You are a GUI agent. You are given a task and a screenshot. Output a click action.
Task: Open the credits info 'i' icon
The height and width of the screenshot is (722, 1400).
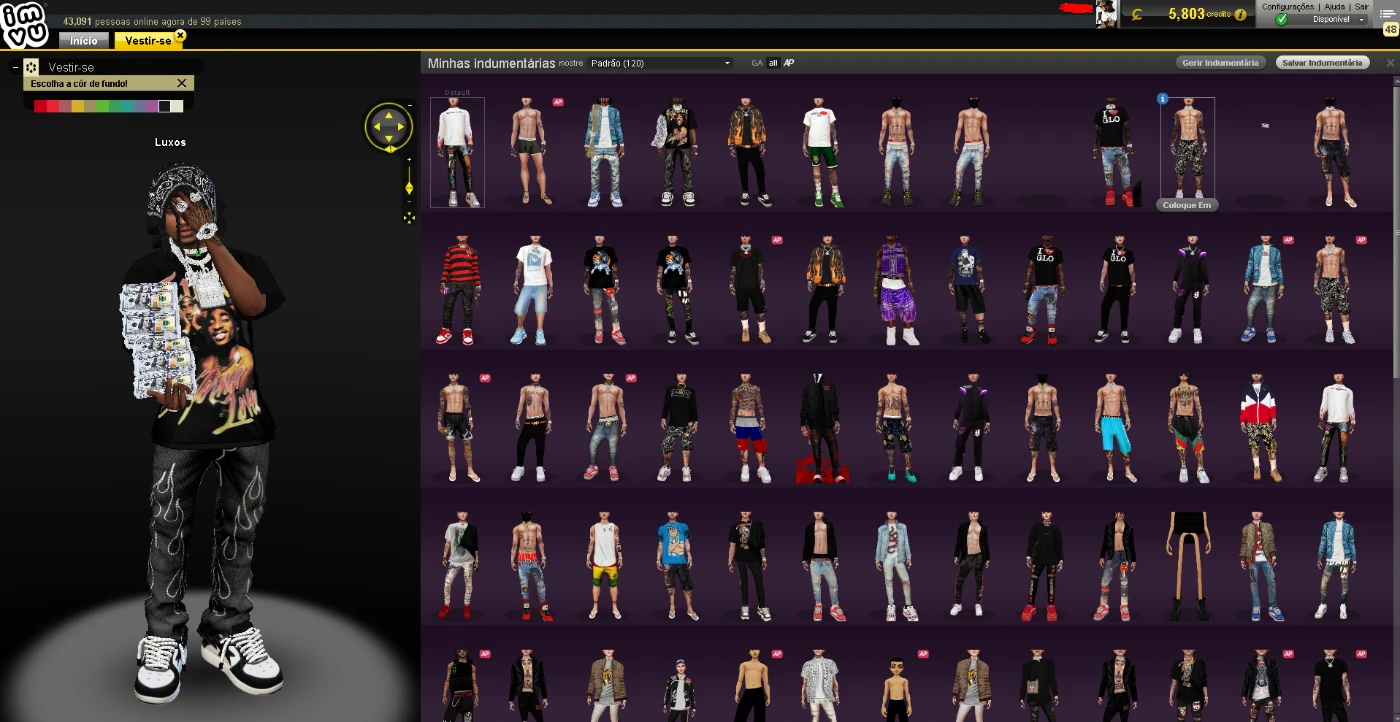pos(1240,14)
